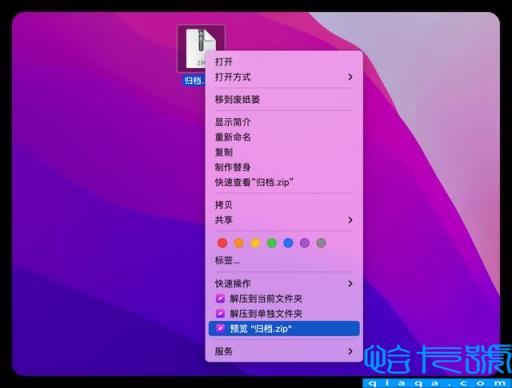Image resolution: width=512 pixels, height=388 pixels.
Task: Select the highlighted 预览 "归档.zip" entry
Action: [284, 329]
